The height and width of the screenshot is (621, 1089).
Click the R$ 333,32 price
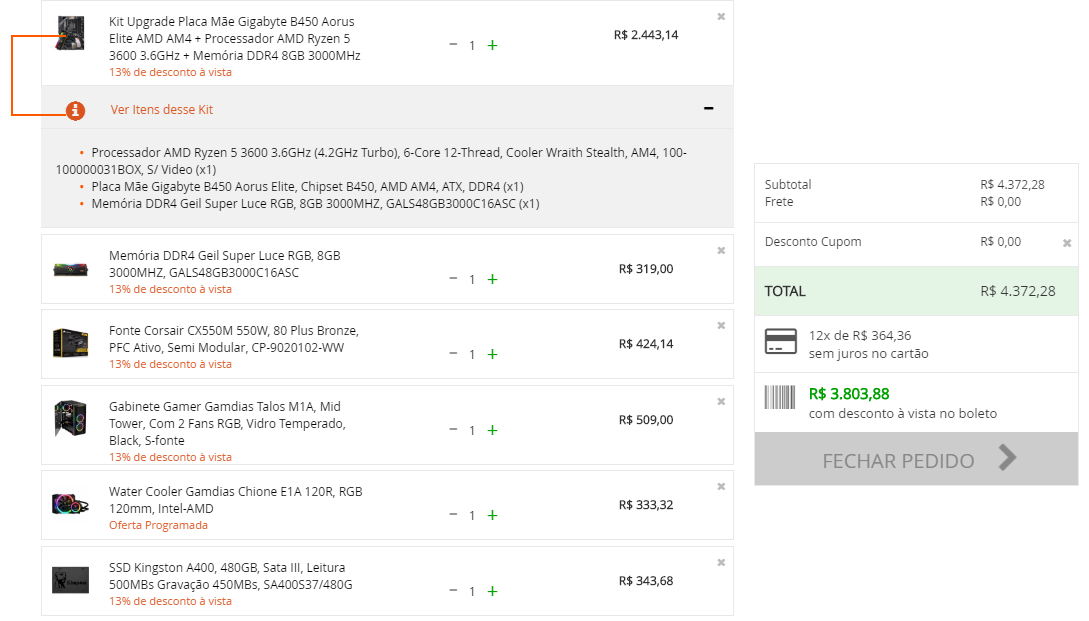pos(646,505)
